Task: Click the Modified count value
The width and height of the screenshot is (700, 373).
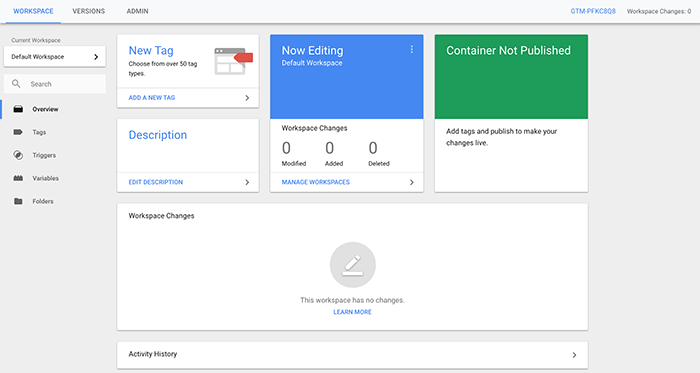Action: 286,148
